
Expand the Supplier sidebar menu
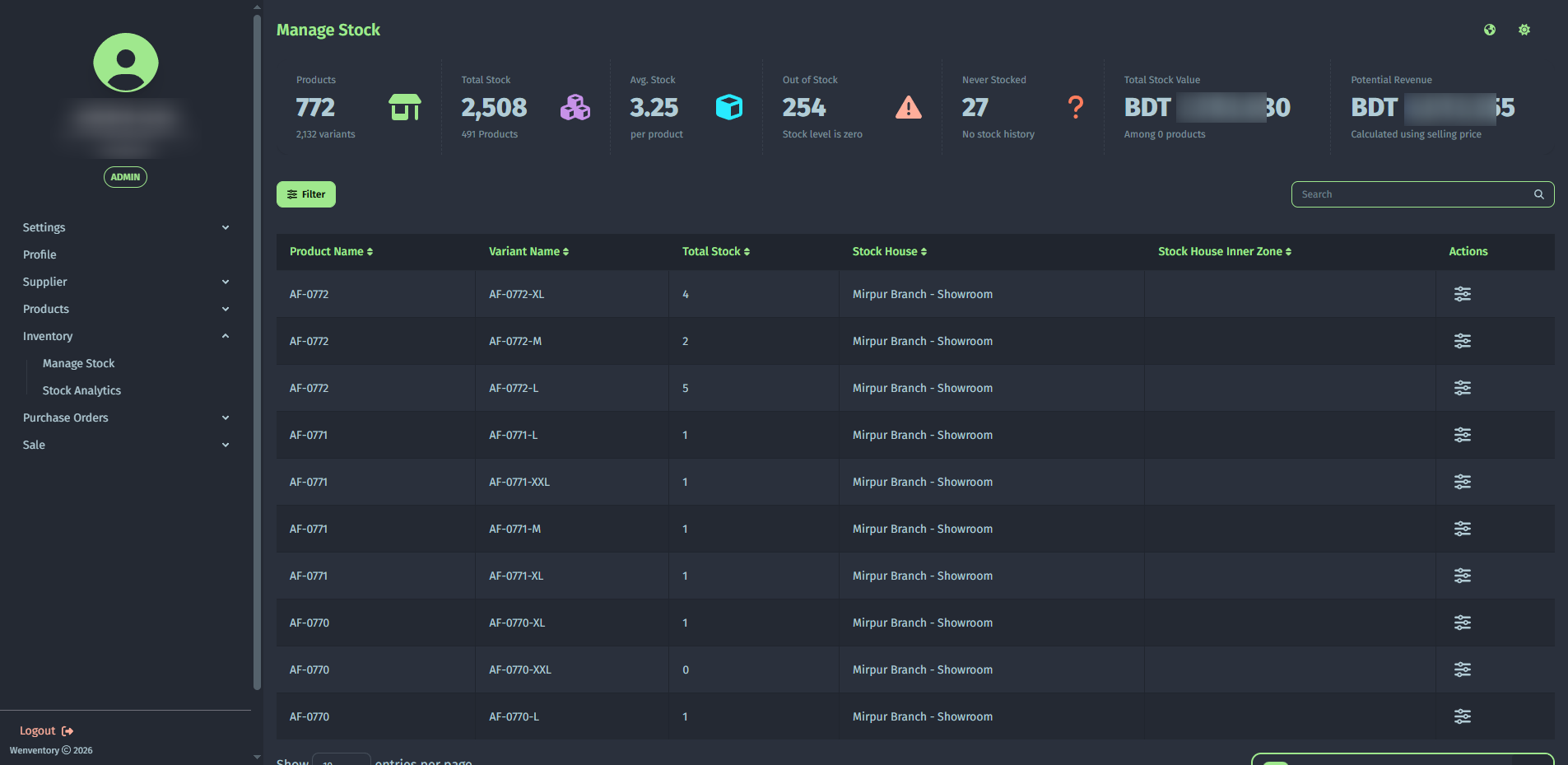125,282
